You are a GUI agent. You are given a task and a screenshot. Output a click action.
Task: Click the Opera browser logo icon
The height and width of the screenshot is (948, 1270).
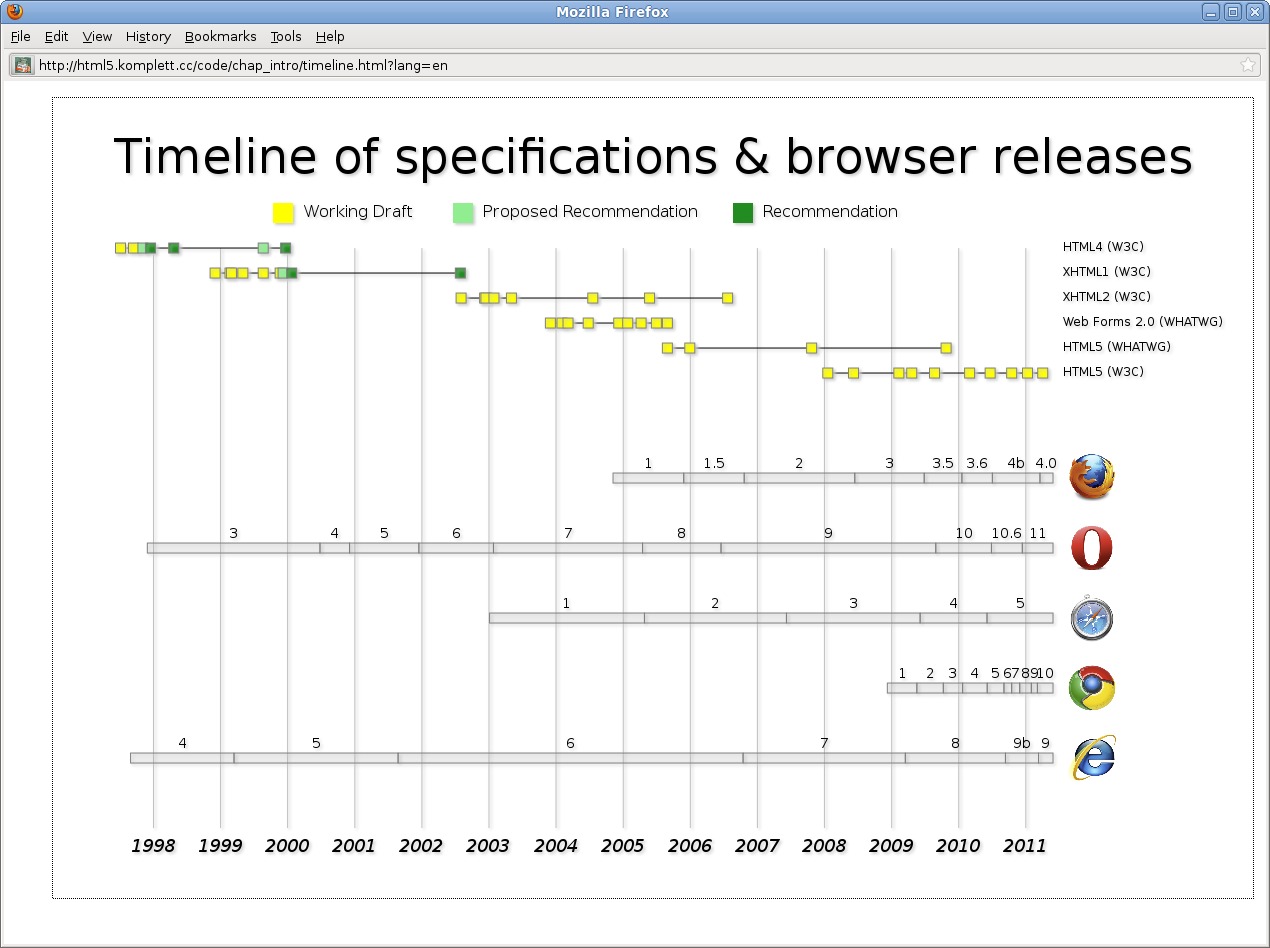point(1091,548)
